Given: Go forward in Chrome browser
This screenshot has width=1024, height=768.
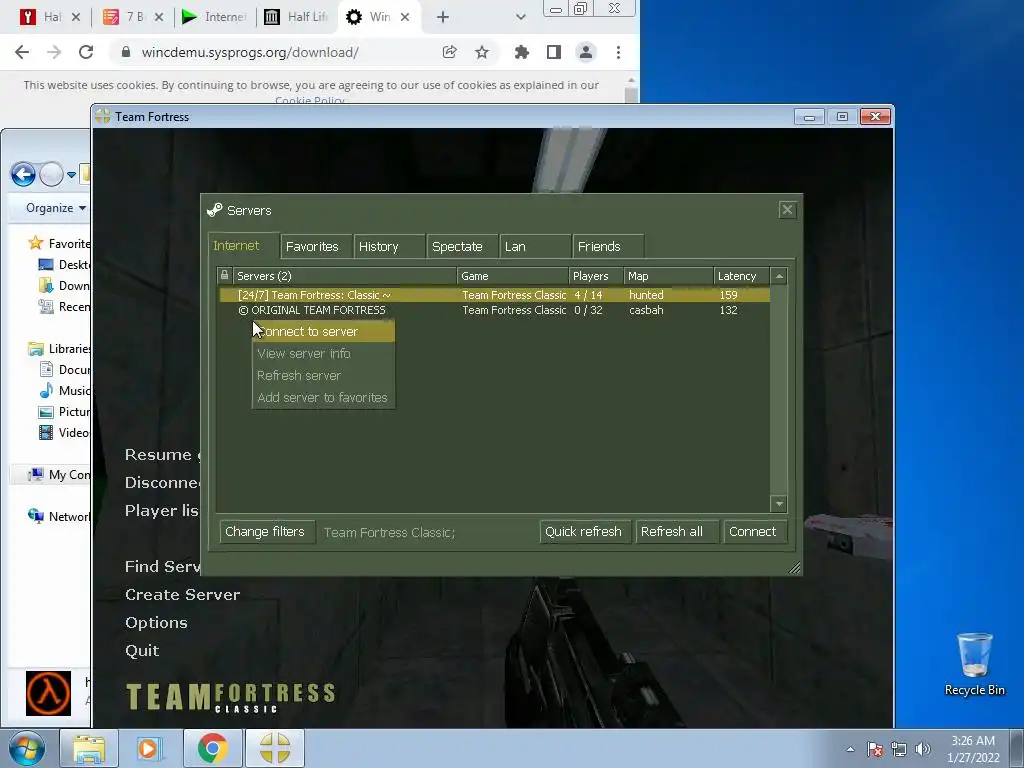Looking at the screenshot, I should click(54, 52).
